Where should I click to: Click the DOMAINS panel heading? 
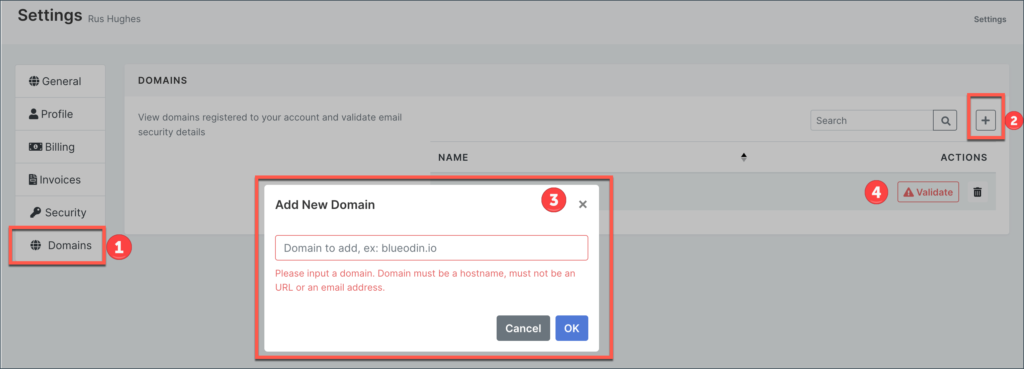(163, 80)
